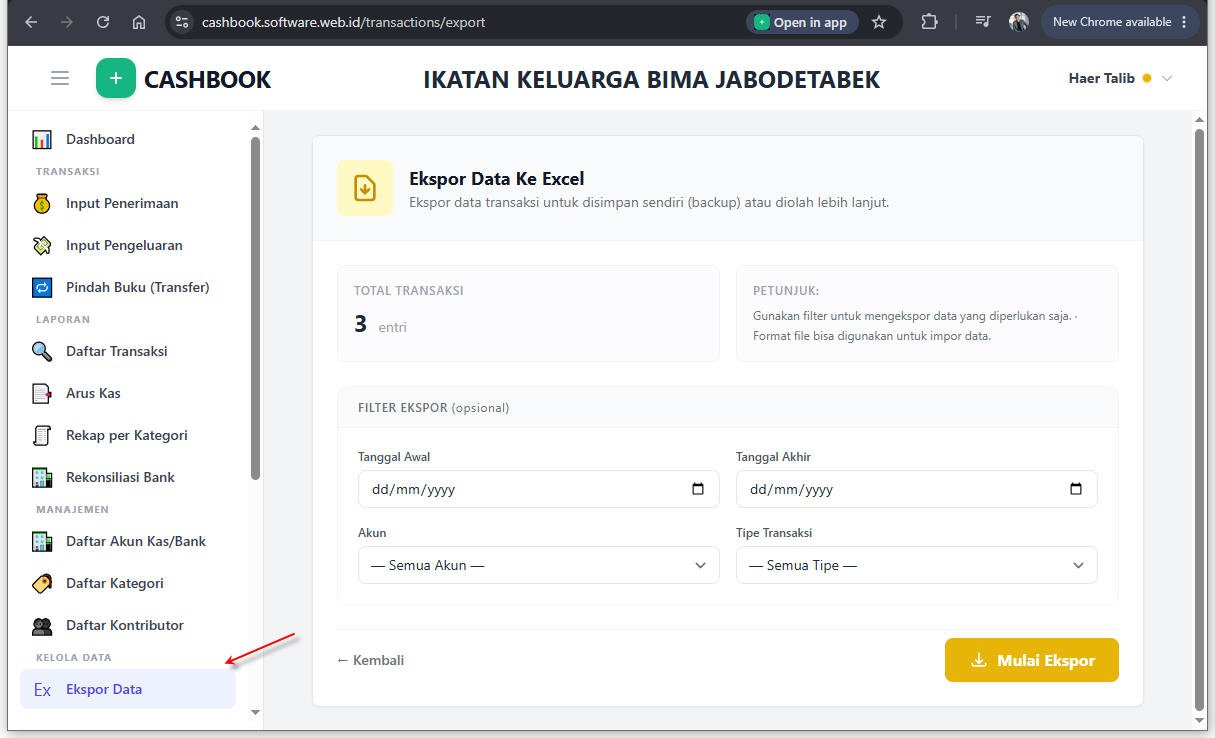
Task: Open Rekap per Kategori
Action: point(128,435)
